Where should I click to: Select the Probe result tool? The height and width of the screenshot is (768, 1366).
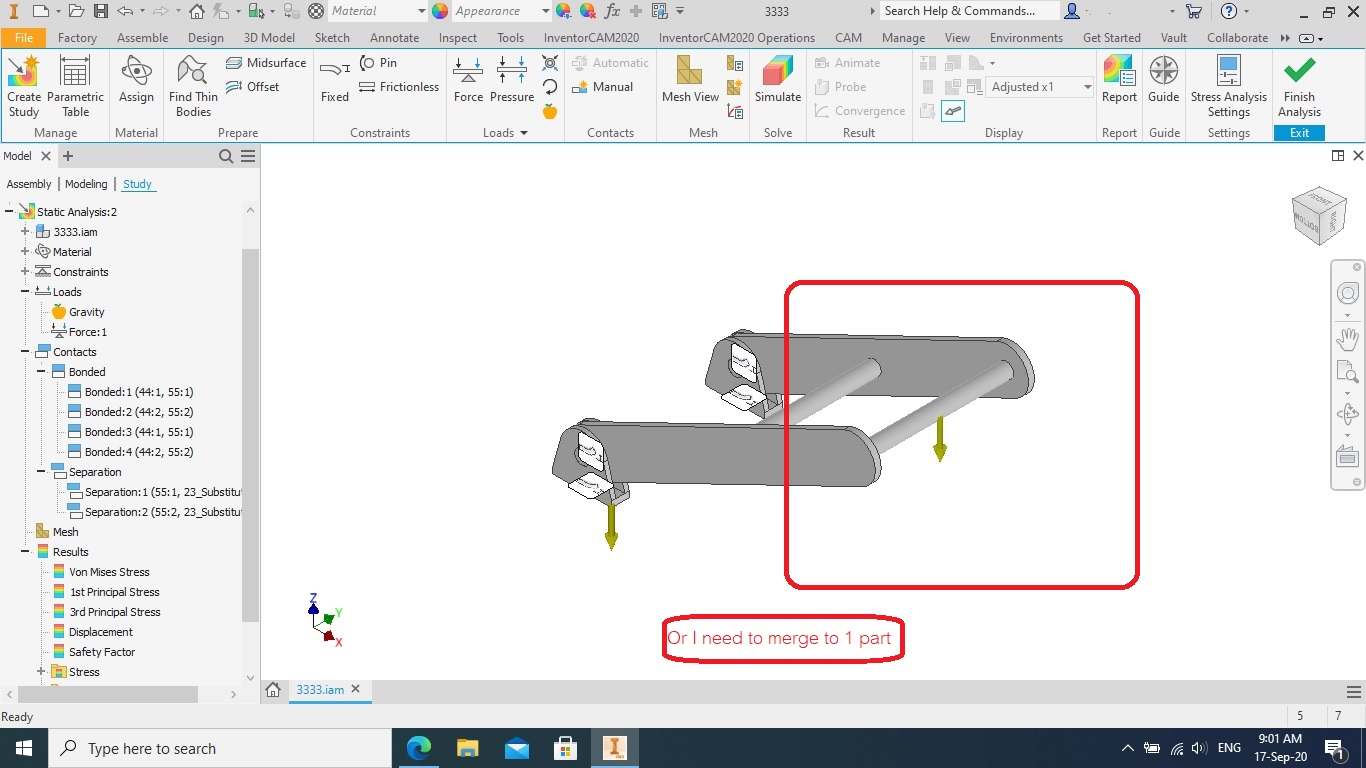tap(849, 86)
